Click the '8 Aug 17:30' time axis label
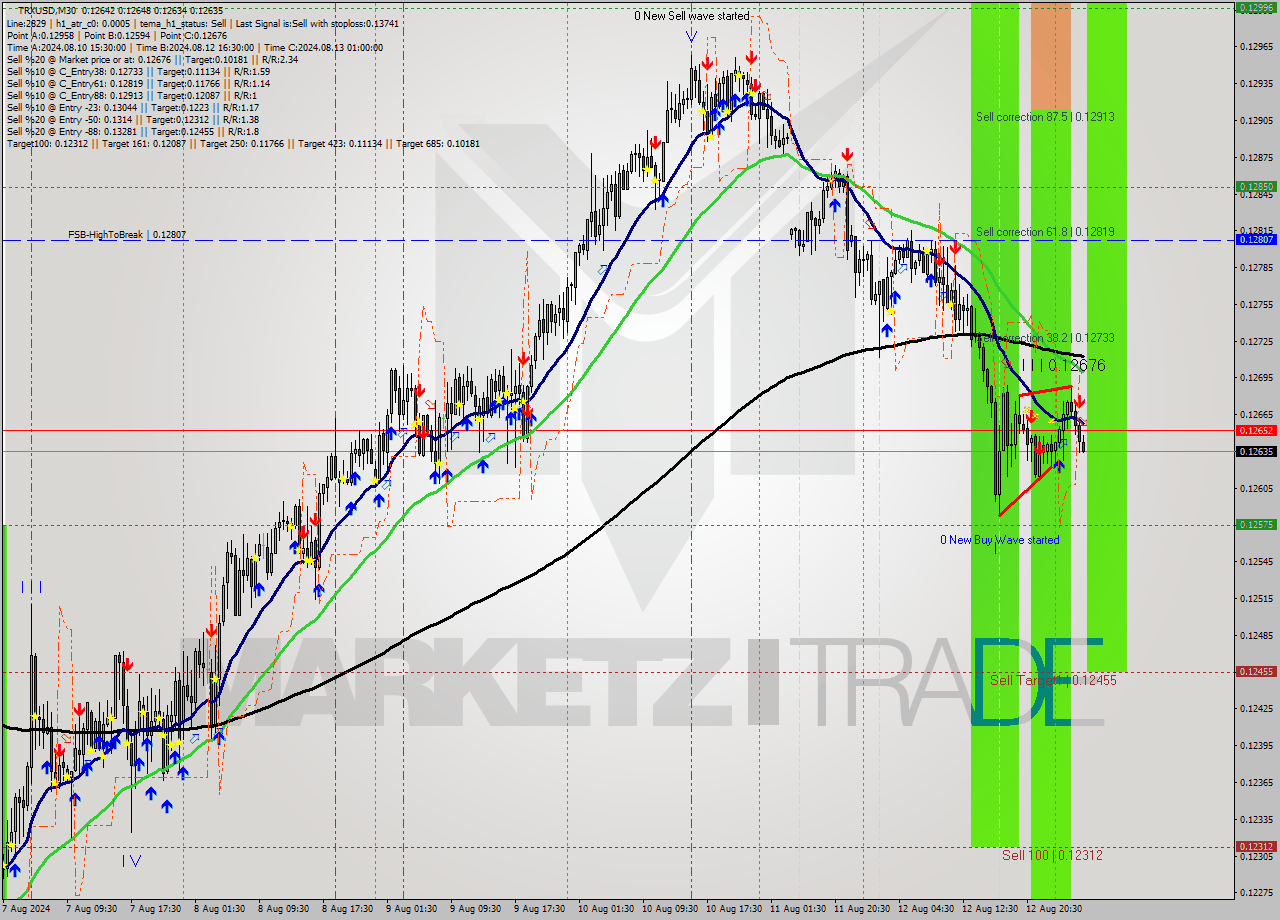This screenshot has width=1280, height=920. pyautogui.click(x=347, y=909)
